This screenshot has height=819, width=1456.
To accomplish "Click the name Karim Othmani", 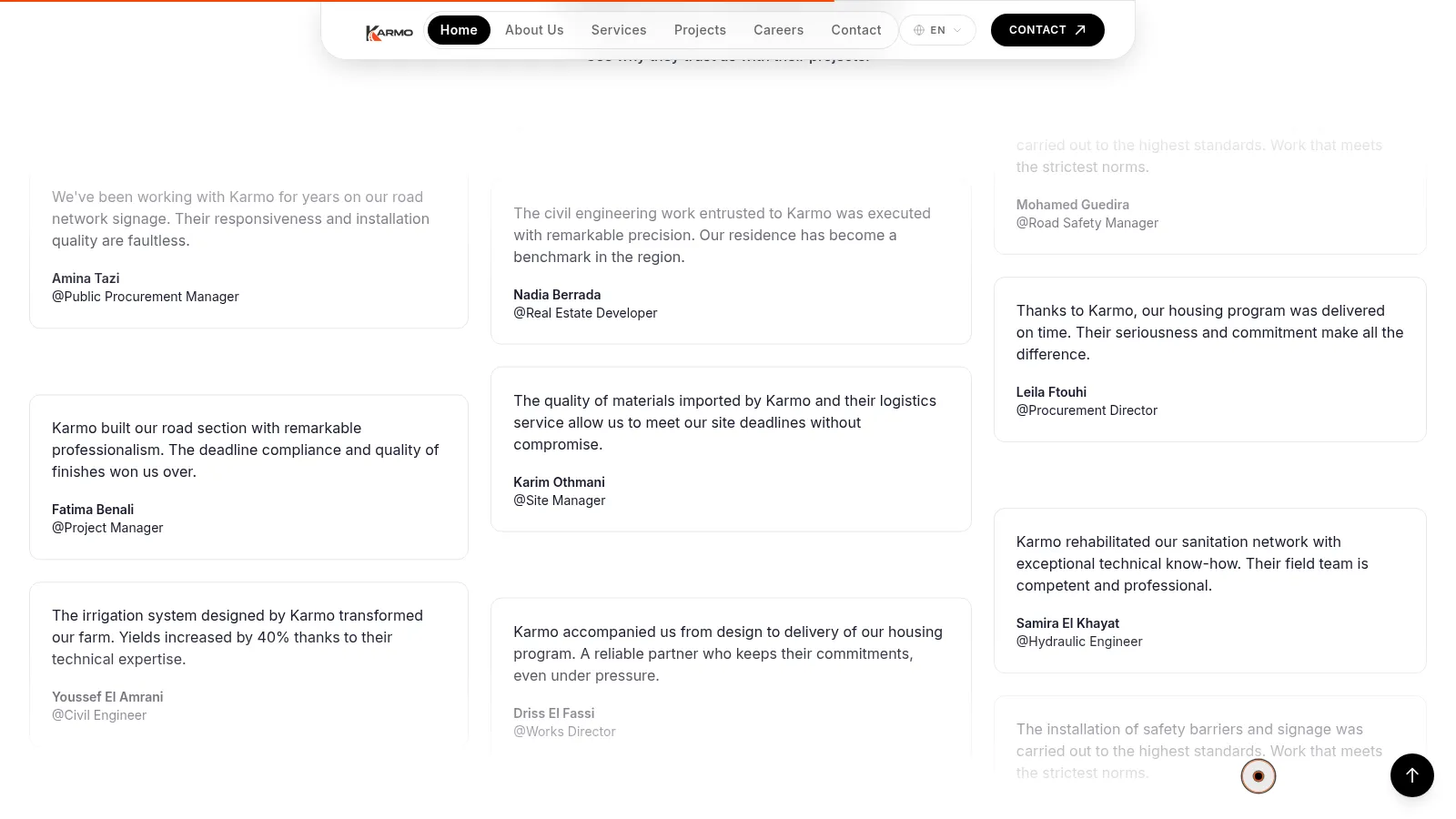I will point(559,482).
